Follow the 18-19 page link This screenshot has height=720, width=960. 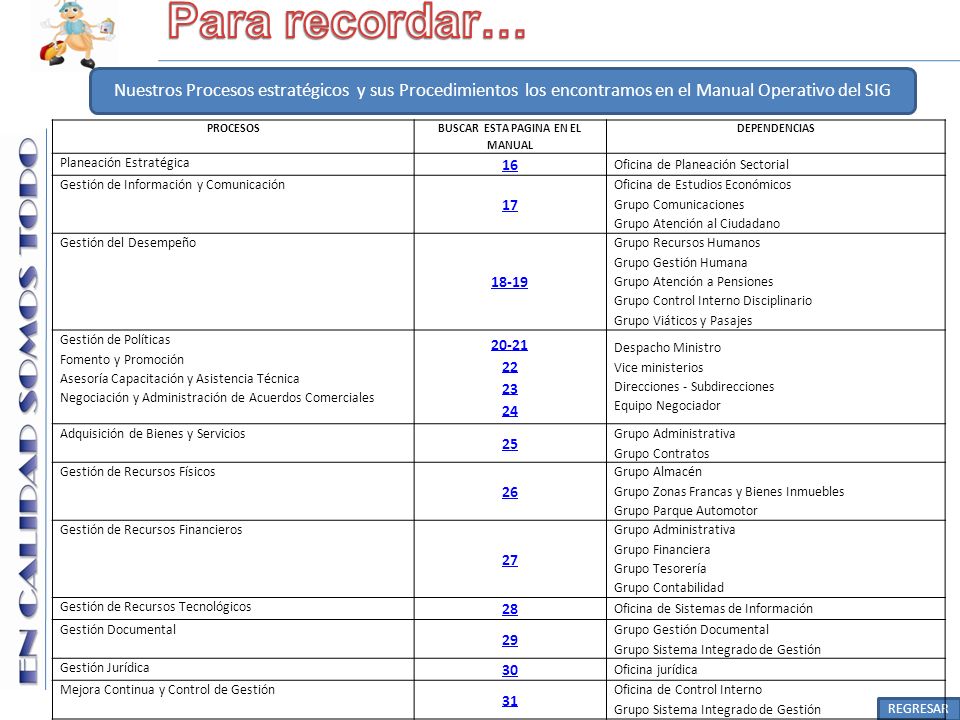click(509, 282)
